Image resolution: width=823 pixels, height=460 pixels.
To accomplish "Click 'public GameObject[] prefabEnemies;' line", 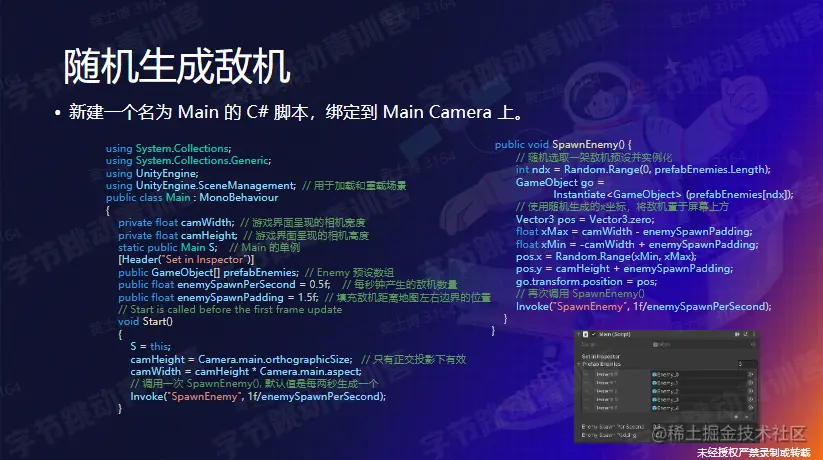I will 208,272.
